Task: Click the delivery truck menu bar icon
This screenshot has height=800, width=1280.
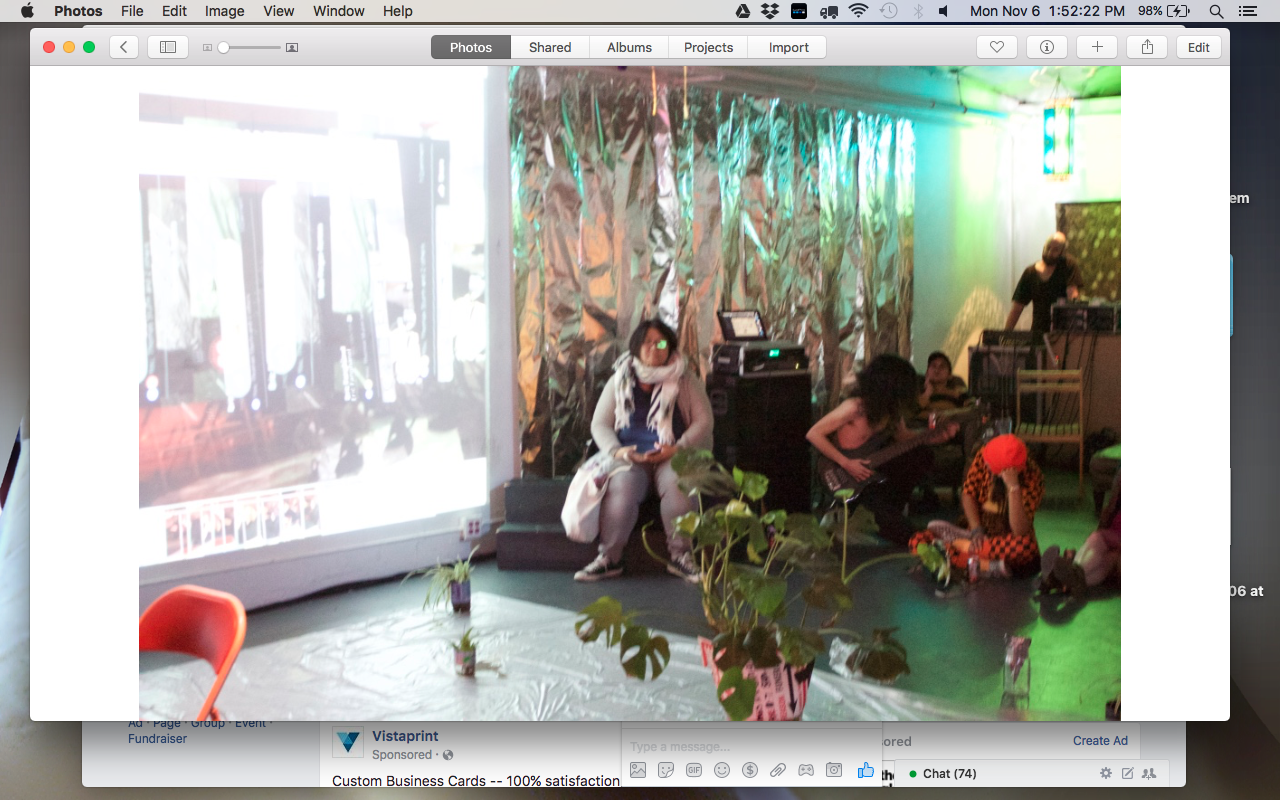Action: point(828,11)
